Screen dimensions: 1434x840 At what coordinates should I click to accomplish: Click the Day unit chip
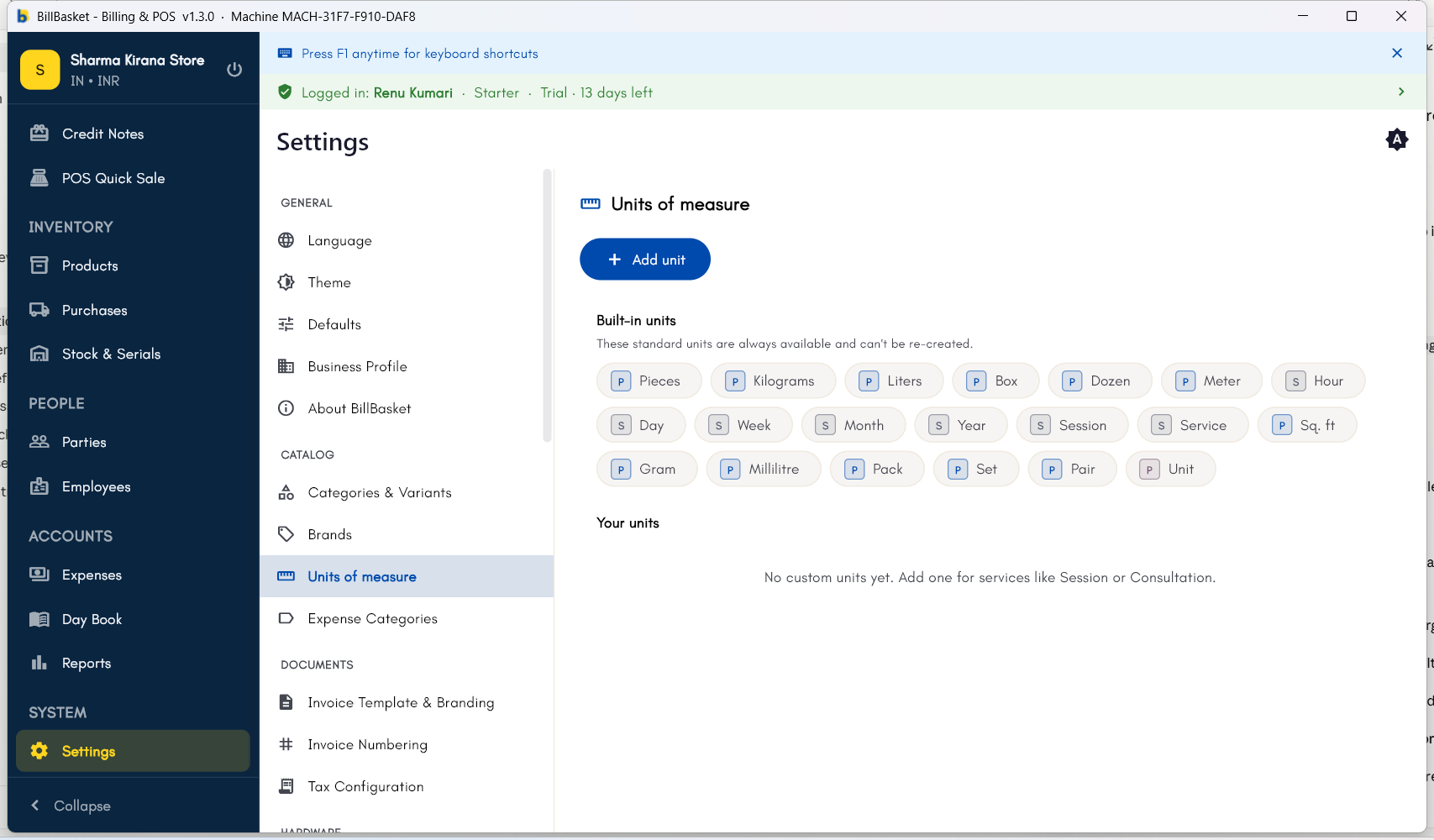coord(641,425)
